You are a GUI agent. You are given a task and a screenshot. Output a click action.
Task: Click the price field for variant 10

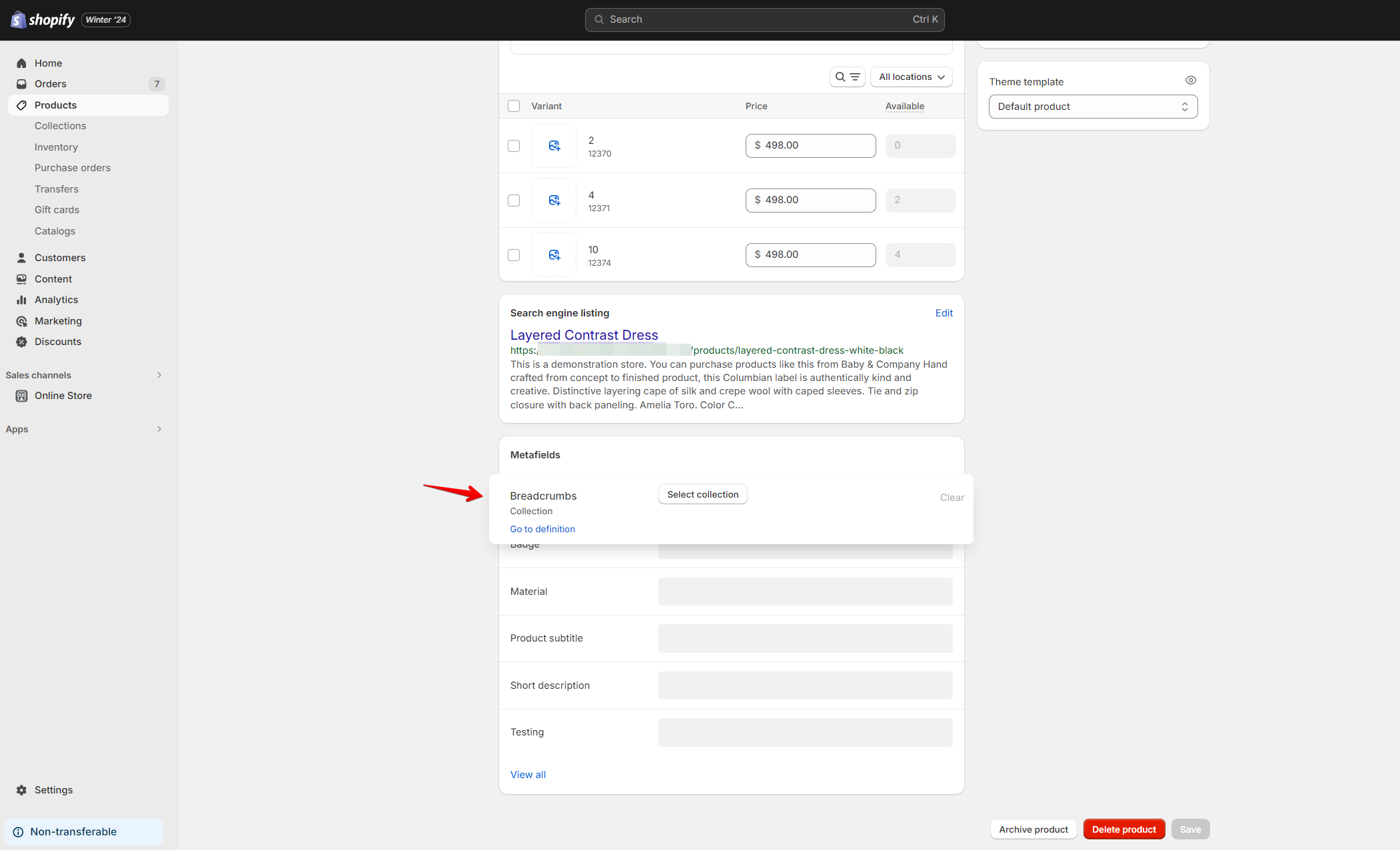pyautogui.click(x=810, y=255)
